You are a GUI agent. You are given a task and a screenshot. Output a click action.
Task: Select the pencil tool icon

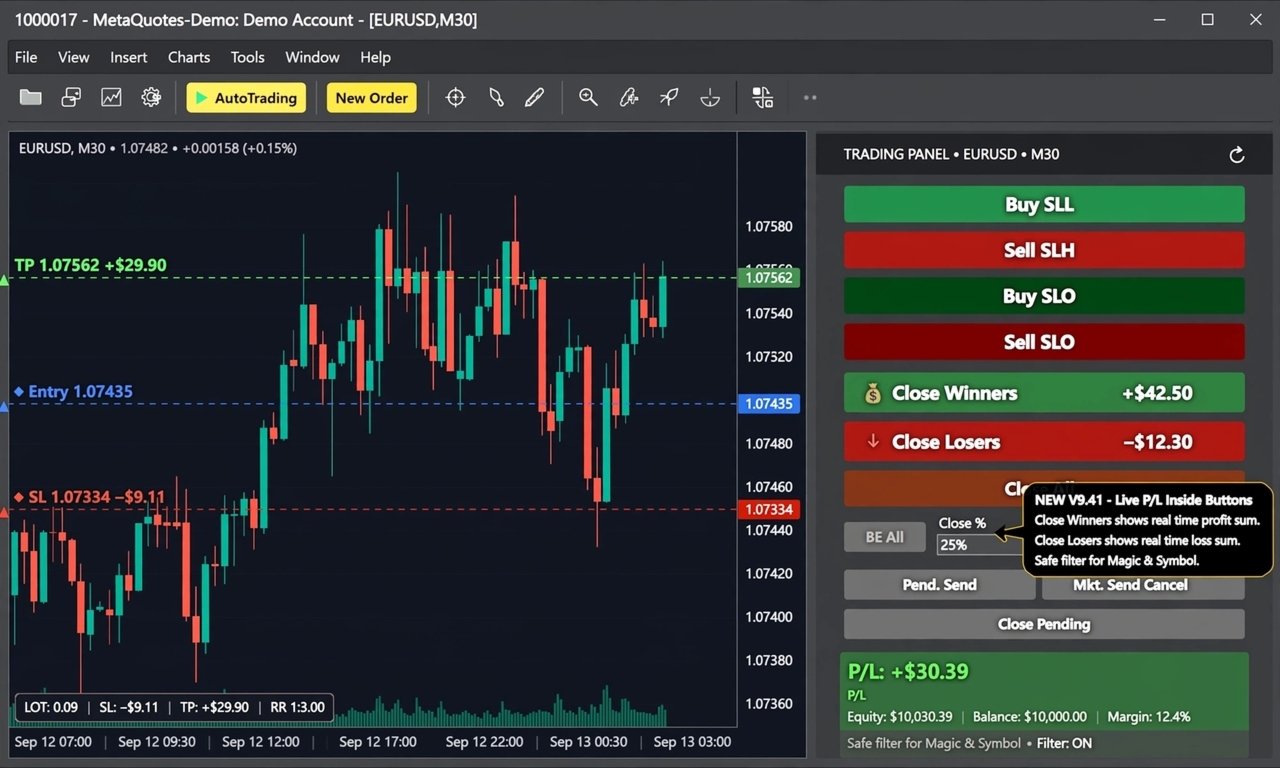(534, 97)
